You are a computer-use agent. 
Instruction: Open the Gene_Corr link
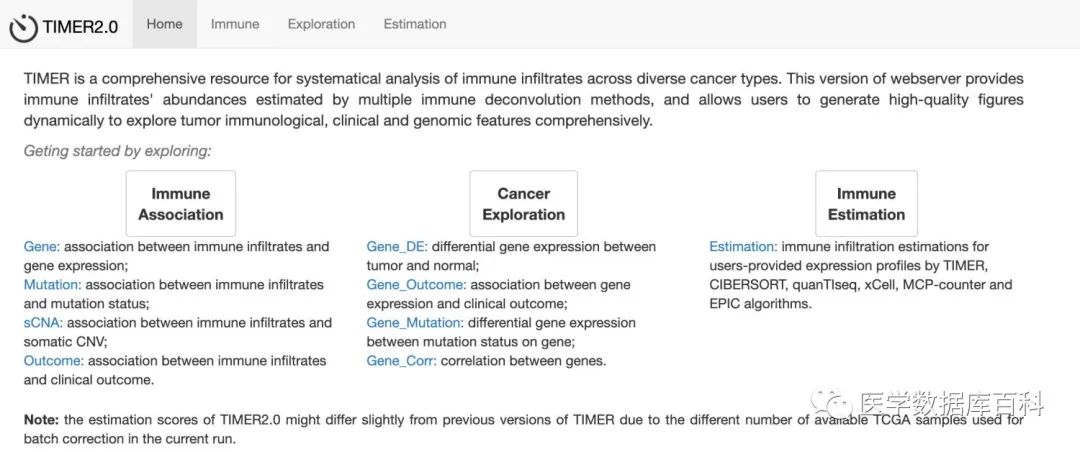pos(401,360)
